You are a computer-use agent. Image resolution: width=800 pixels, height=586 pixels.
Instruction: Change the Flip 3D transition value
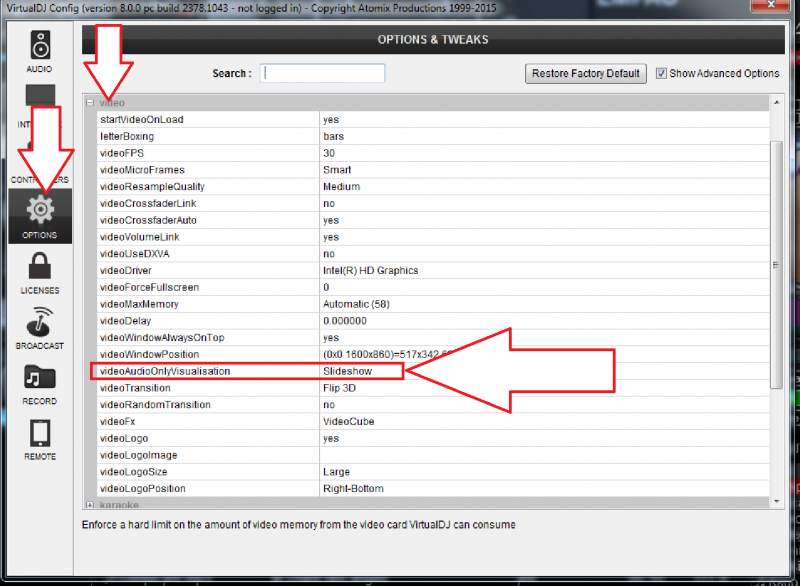pos(339,388)
